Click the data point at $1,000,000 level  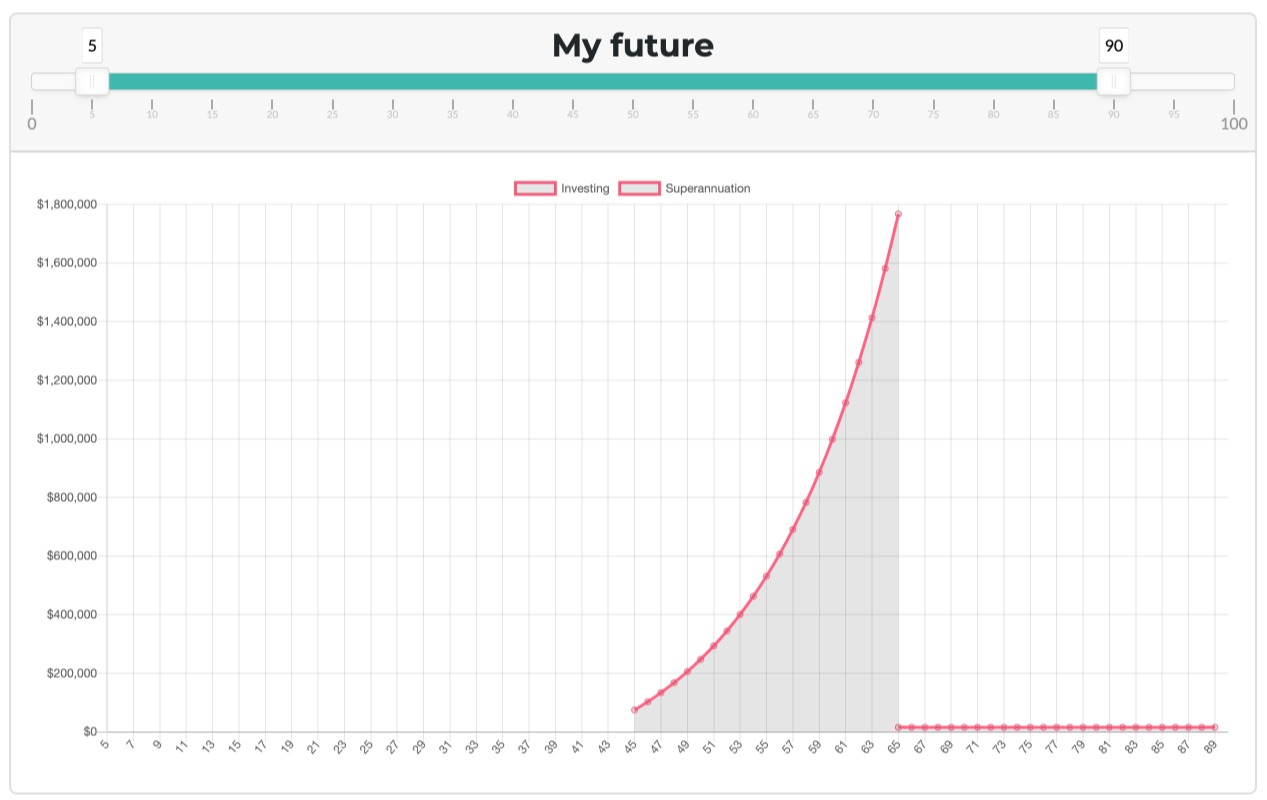click(832, 439)
